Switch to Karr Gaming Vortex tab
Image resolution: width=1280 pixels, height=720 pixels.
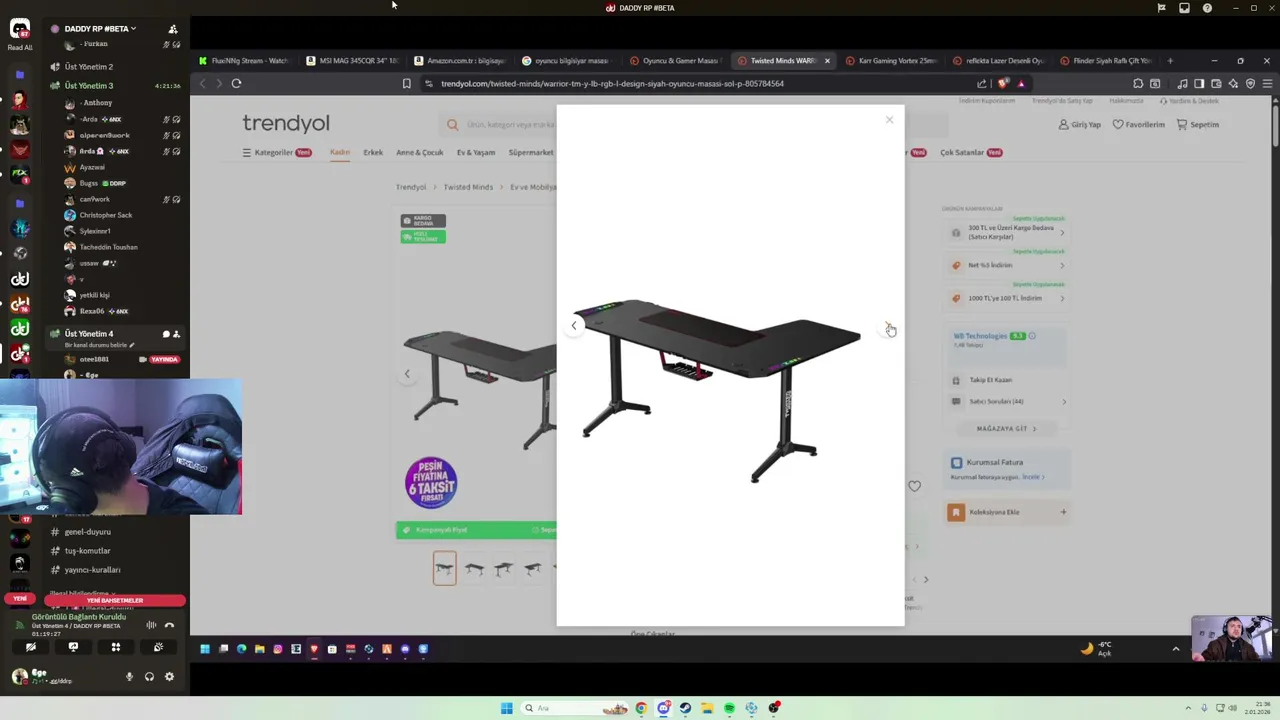click(x=892, y=61)
